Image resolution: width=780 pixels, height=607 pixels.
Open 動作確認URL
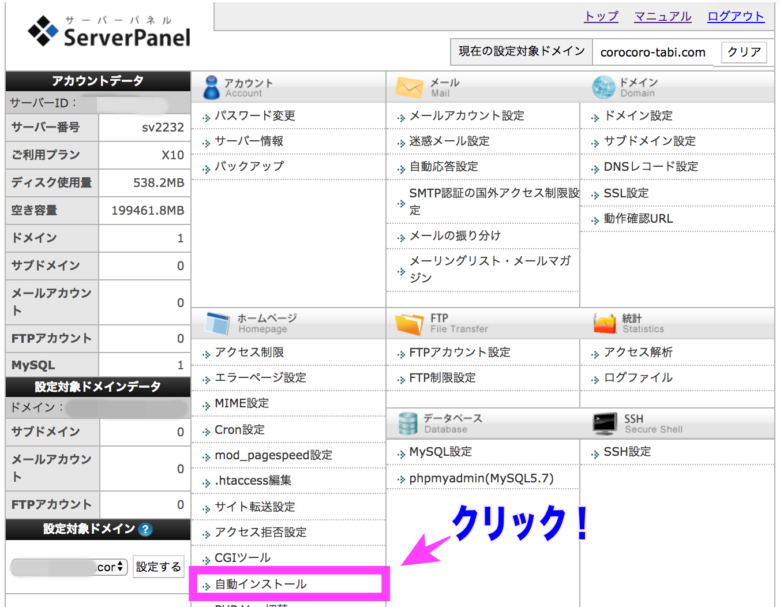[638, 218]
